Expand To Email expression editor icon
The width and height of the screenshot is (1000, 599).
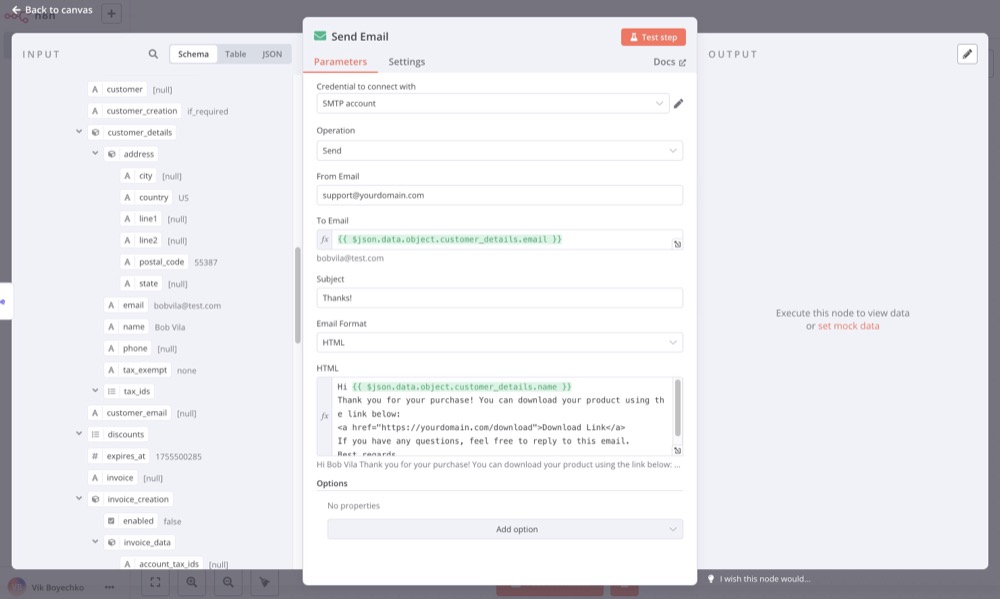(x=677, y=244)
